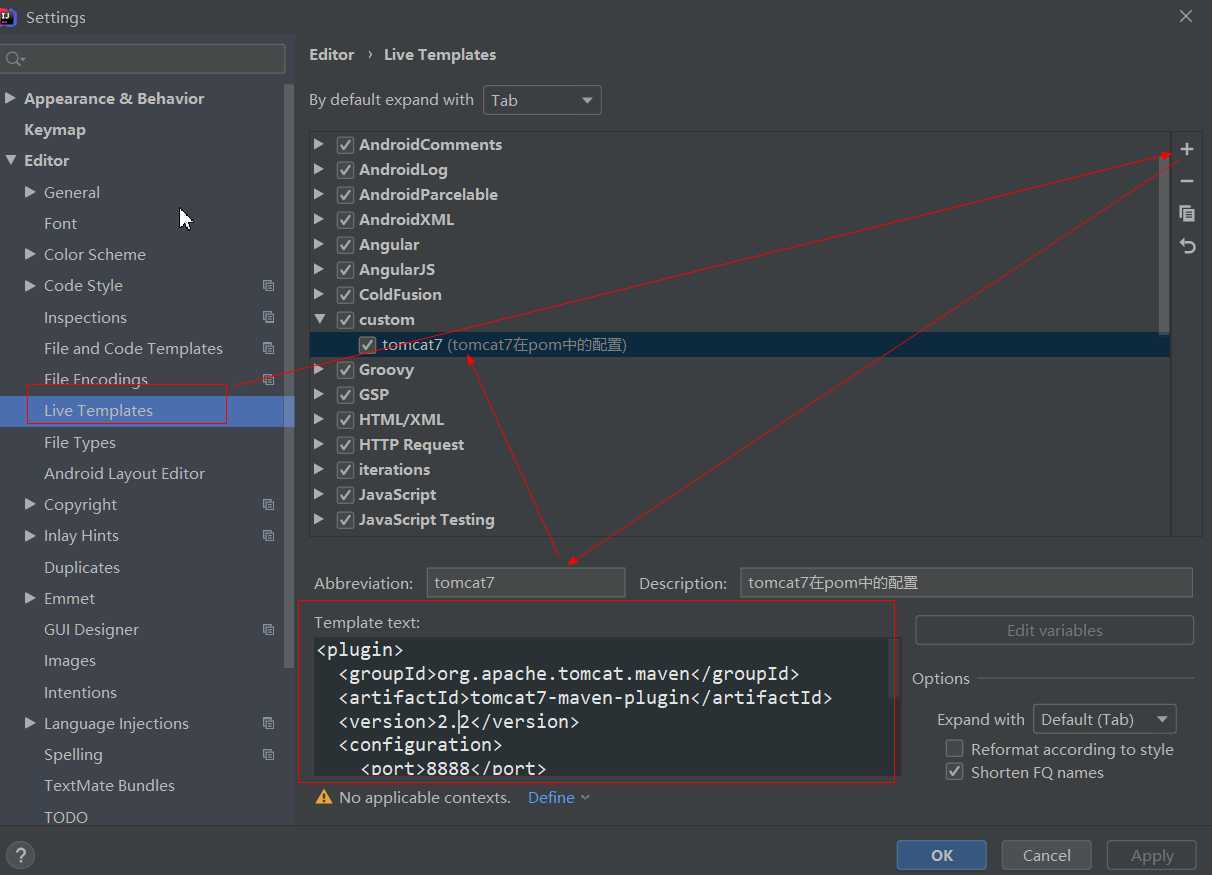
Task: Uncheck the tomcat7 template checkbox
Action: (x=367, y=345)
